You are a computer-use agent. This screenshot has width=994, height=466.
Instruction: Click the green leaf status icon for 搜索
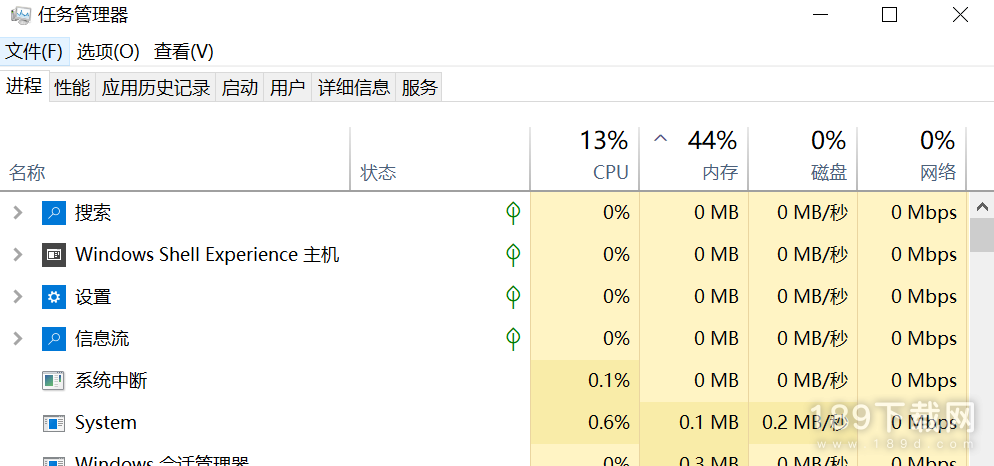point(513,213)
